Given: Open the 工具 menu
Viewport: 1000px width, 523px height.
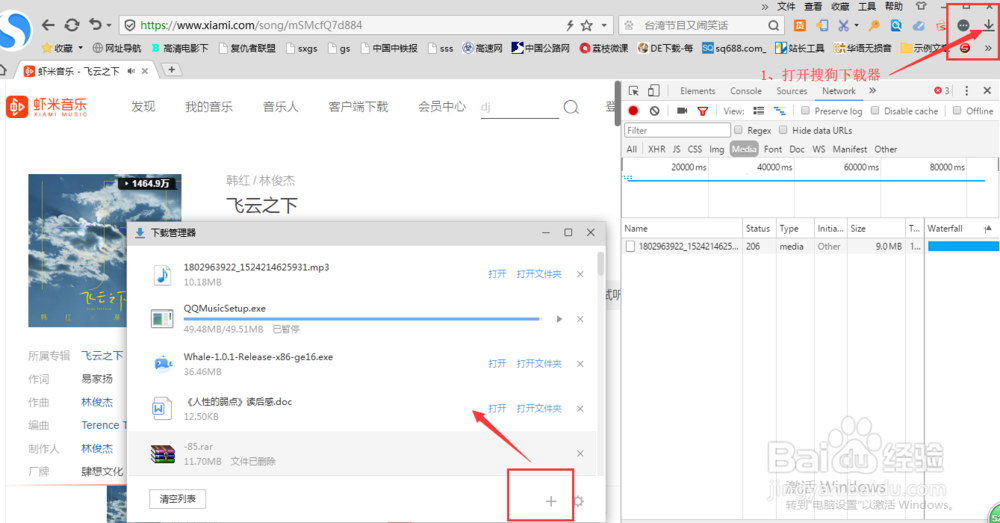Looking at the screenshot, I should click(867, 6).
